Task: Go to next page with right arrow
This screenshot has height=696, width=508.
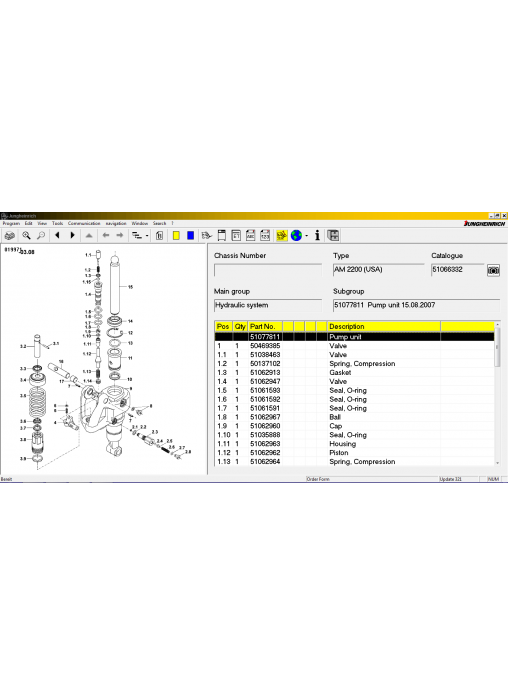Action: point(72,236)
